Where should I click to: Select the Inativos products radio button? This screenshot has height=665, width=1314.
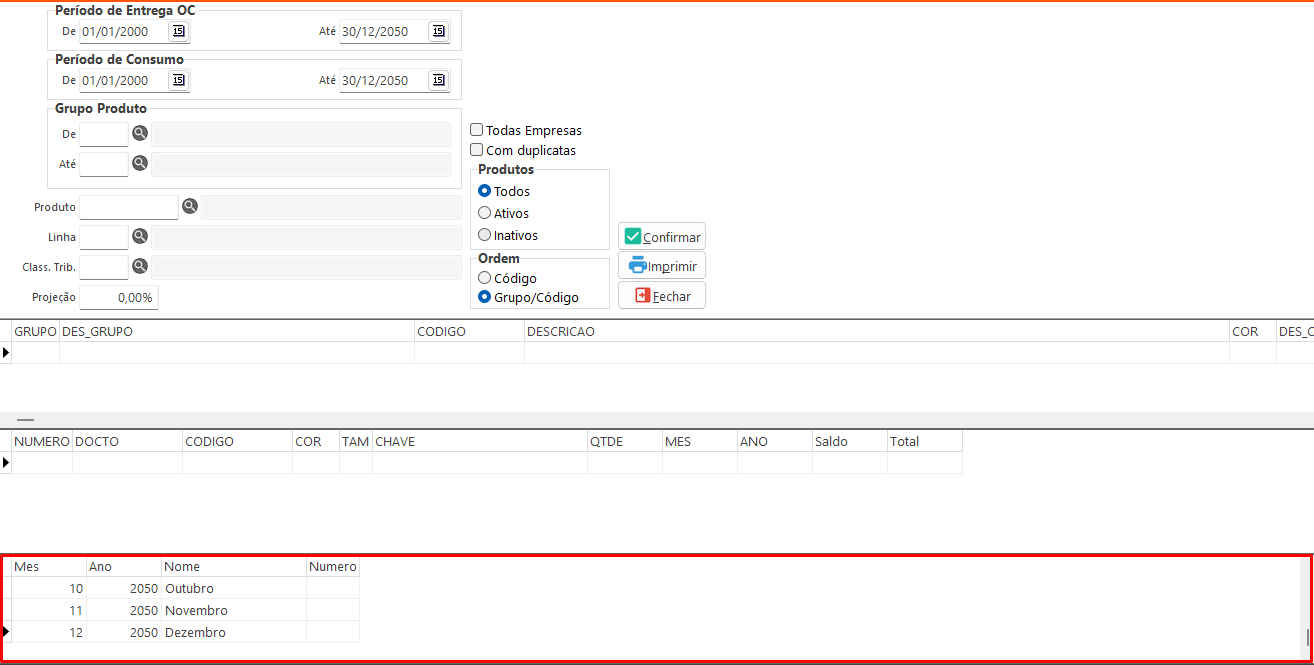485,235
